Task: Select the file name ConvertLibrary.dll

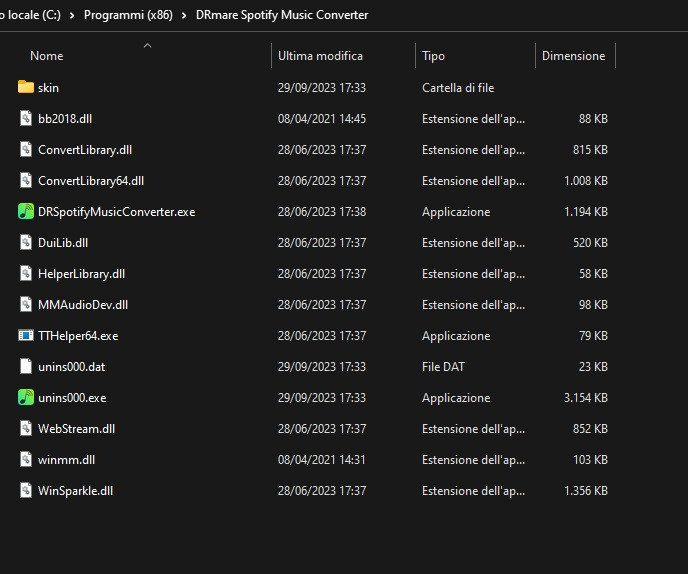Action: (85, 150)
